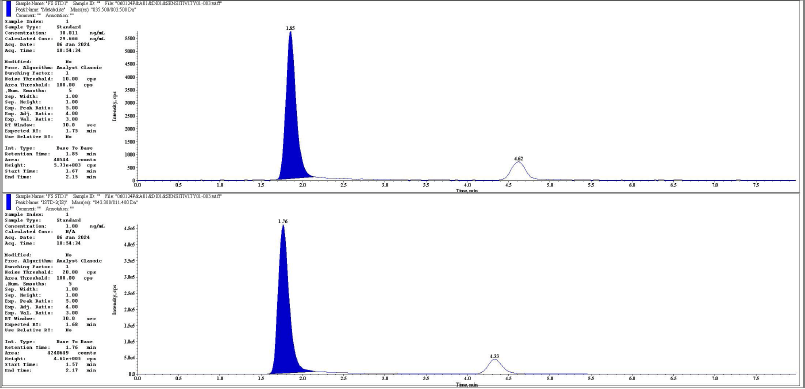Click the End Time 2.17 min row
This screenshot has height=389, width=805.
click(x=50, y=369)
